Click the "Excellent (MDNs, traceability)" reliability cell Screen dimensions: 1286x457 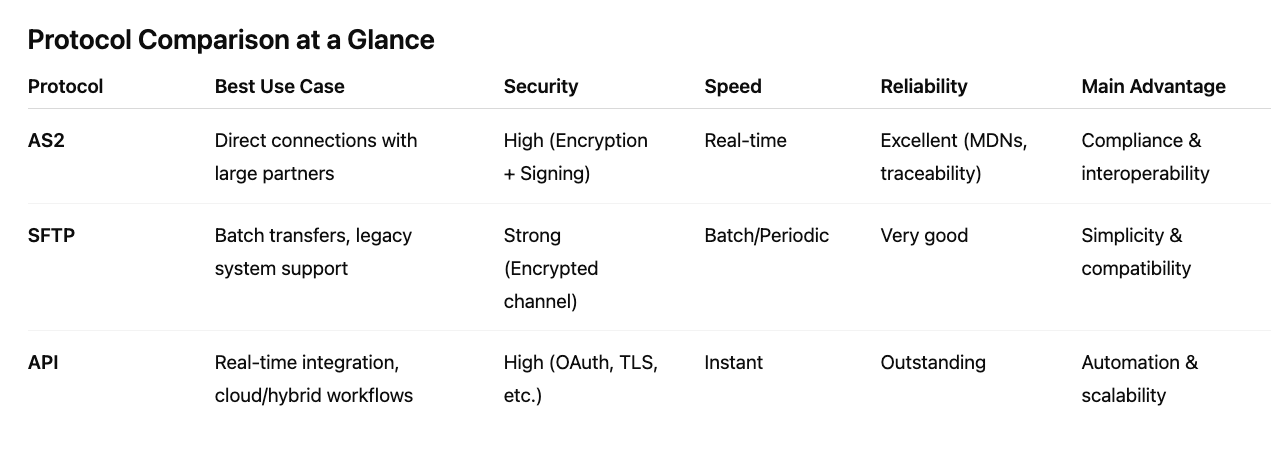pyautogui.click(x=953, y=157)
